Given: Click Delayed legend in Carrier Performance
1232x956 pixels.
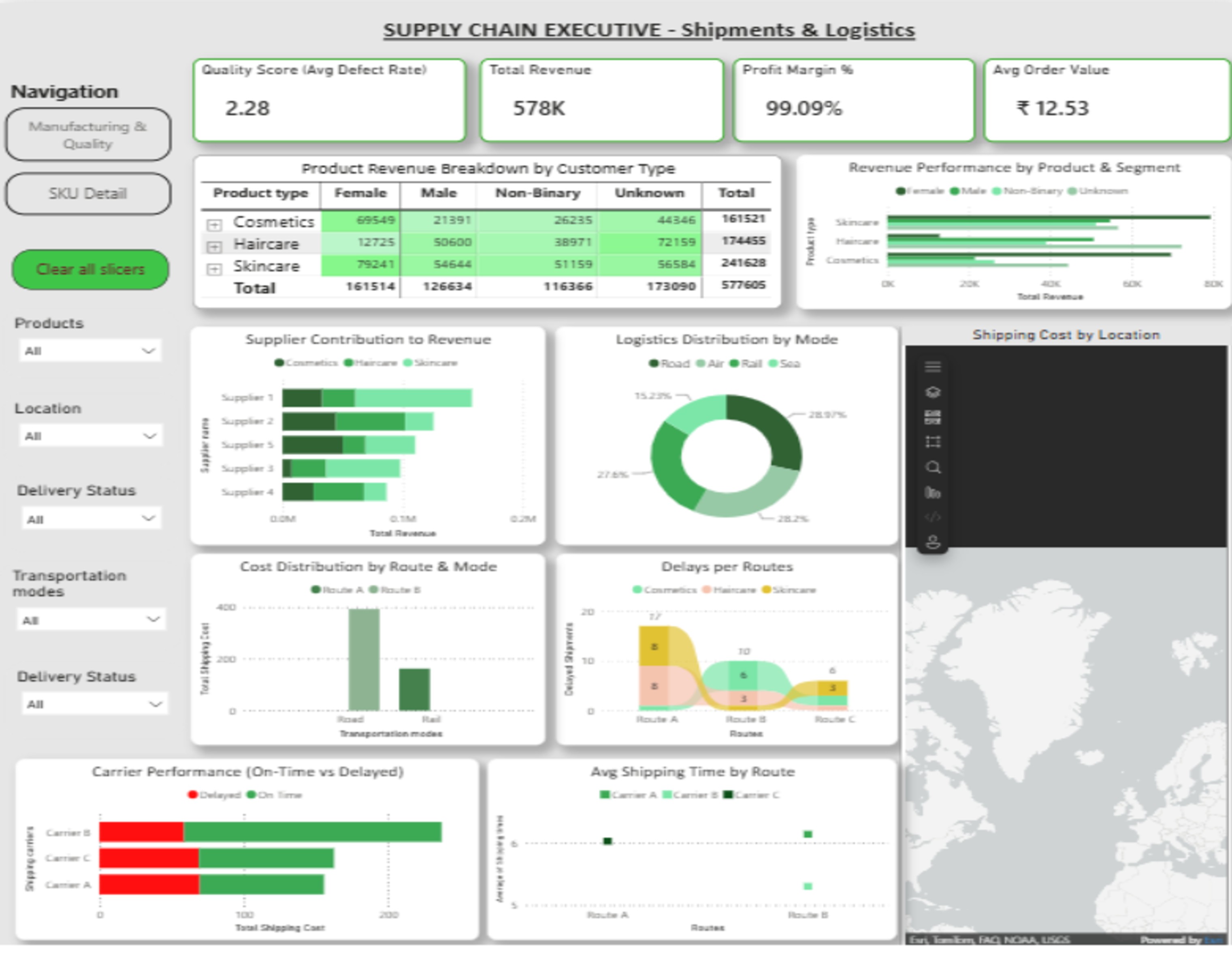Looking at the screenshot, I should coord(214,795).
